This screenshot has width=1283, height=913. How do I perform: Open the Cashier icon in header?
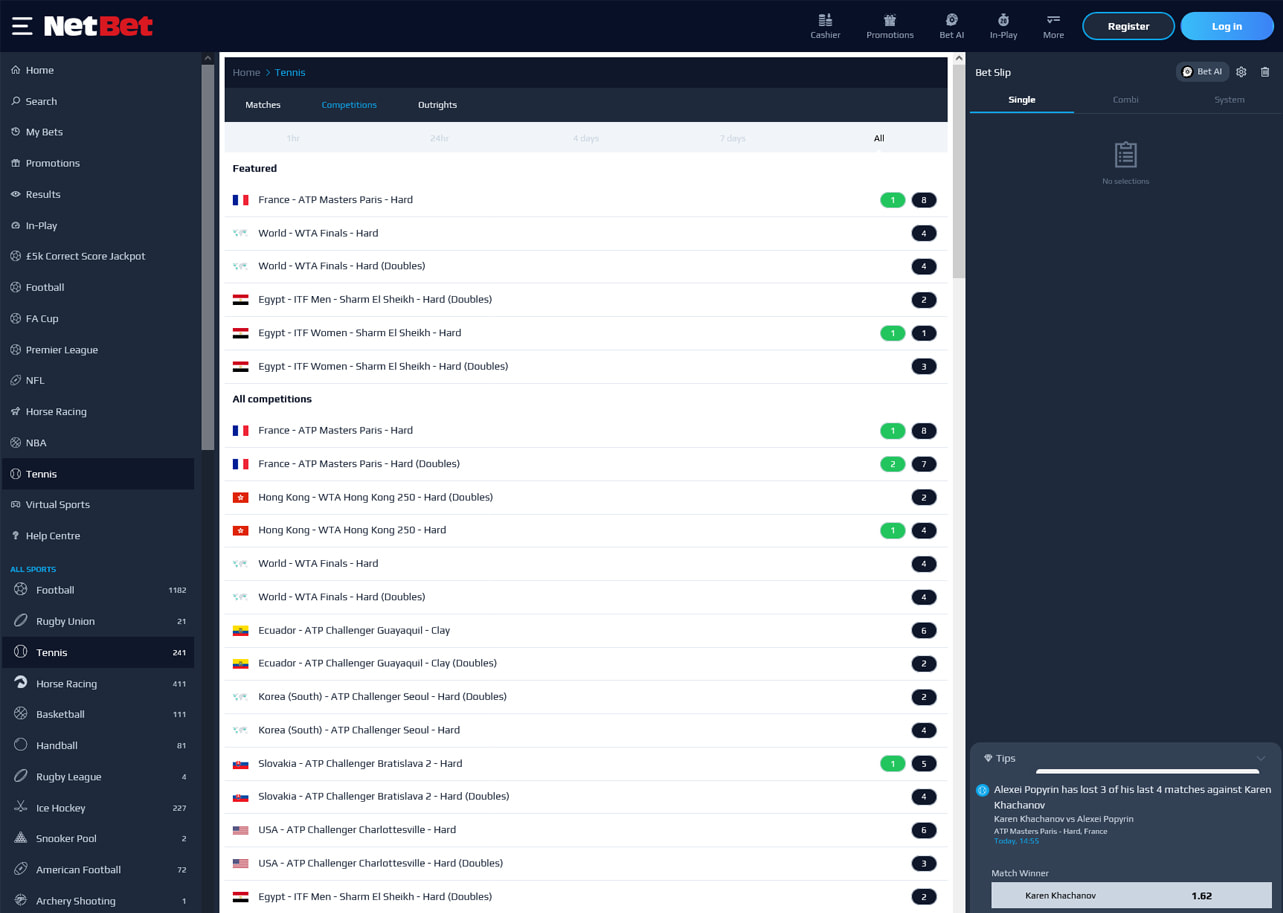(x=825, y=26)
